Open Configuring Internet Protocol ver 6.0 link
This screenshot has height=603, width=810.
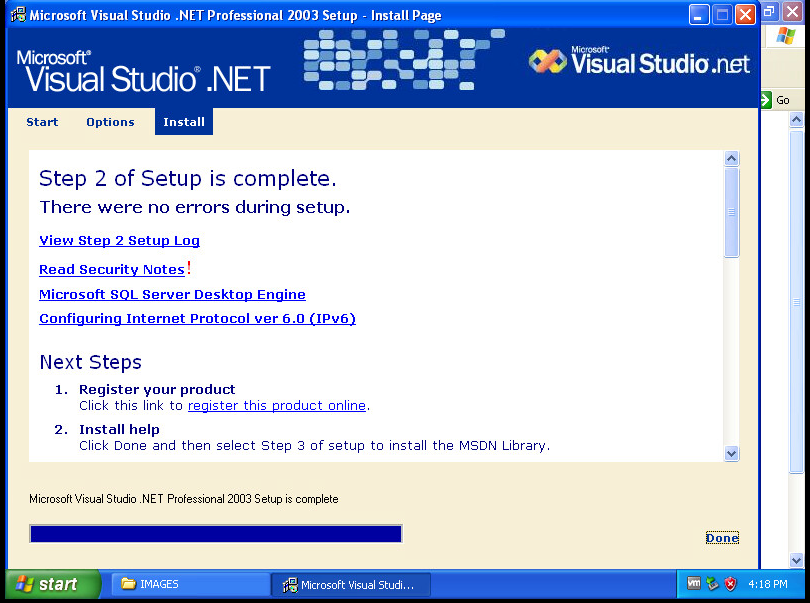click(197, 319)
